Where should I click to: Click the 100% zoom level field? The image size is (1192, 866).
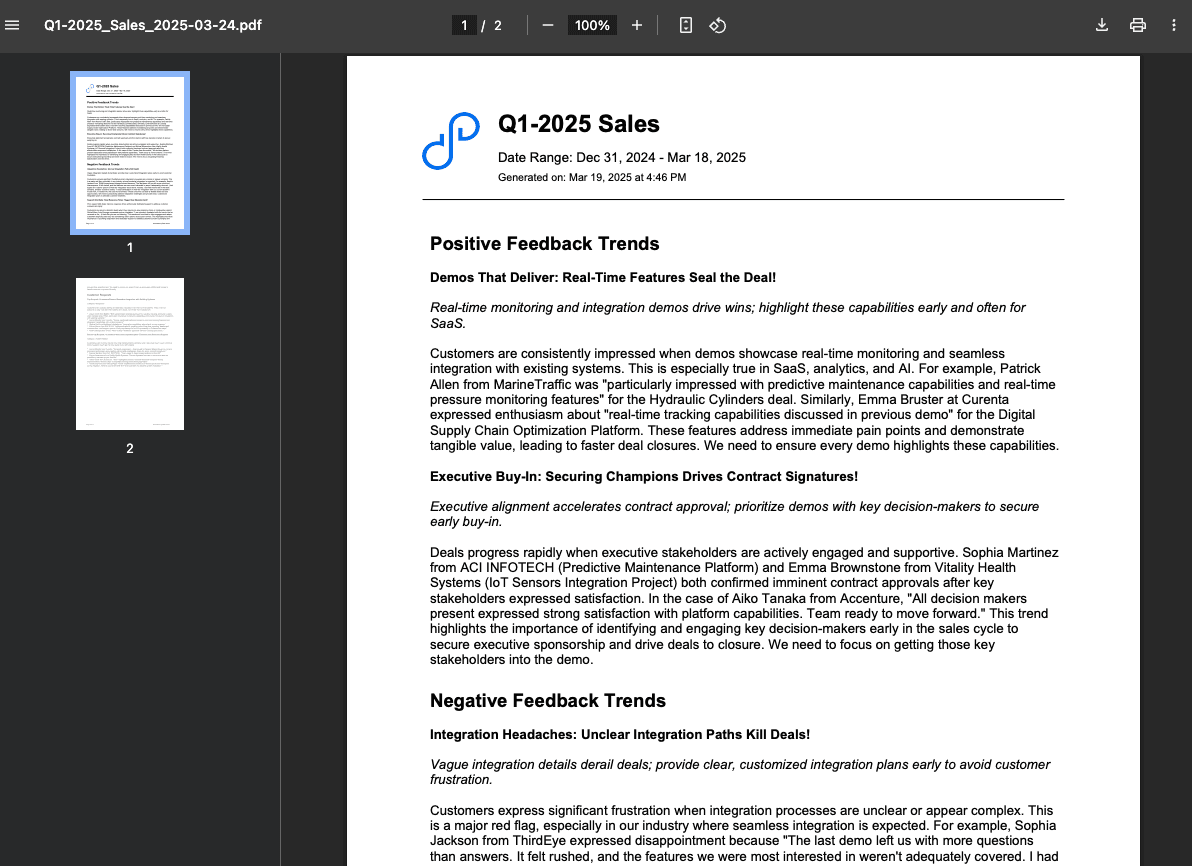pyautogui.click(x=592, y=25)
